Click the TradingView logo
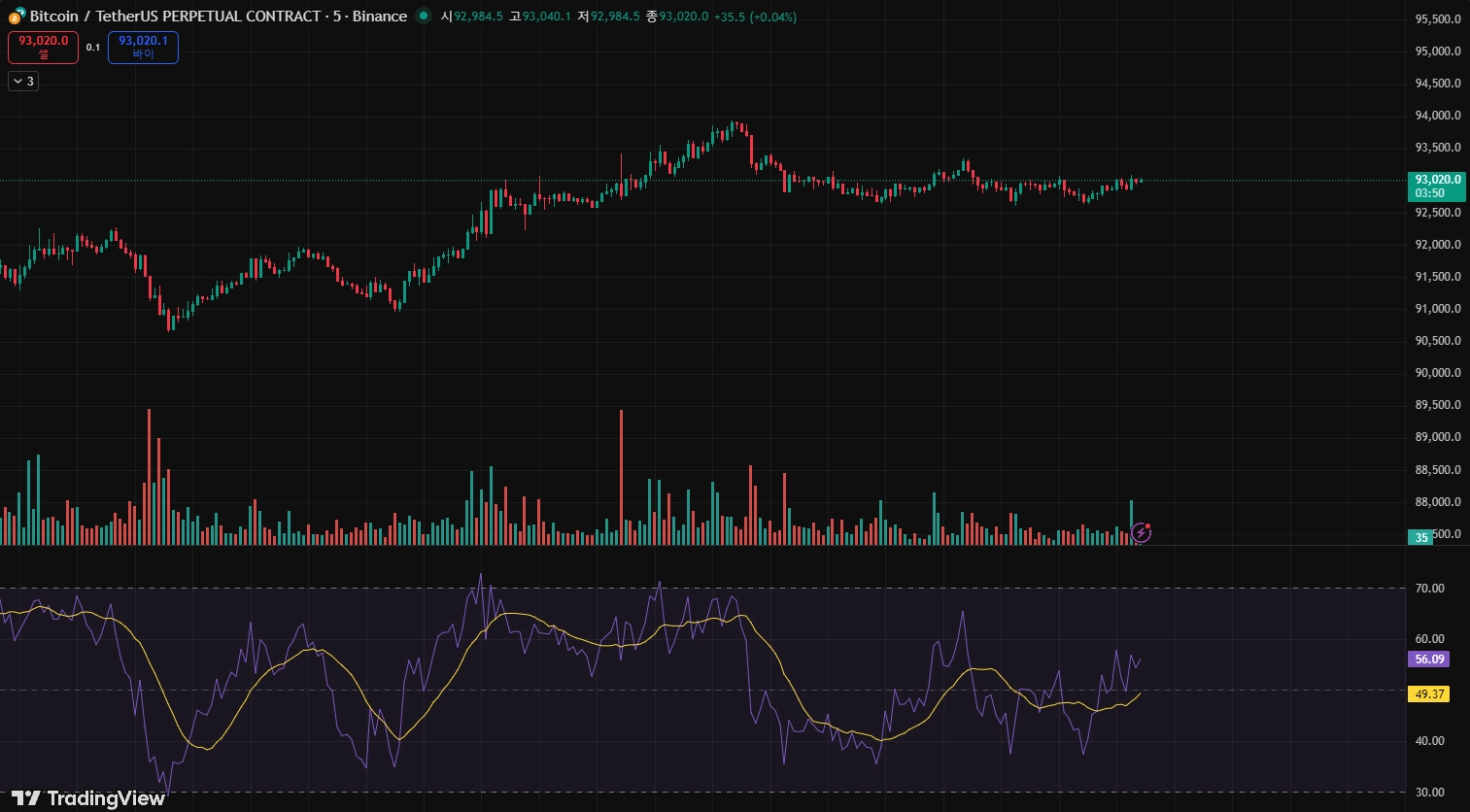Screen dimensions: 1470x812 88,797
